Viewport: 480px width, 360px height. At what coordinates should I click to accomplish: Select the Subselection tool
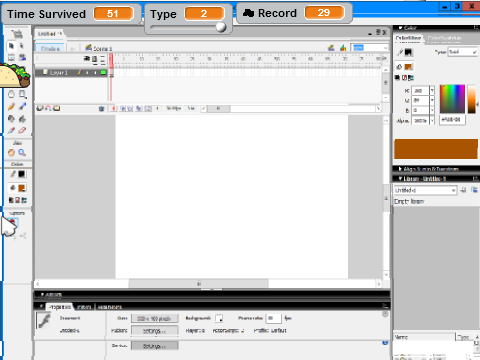coord(22,46)
